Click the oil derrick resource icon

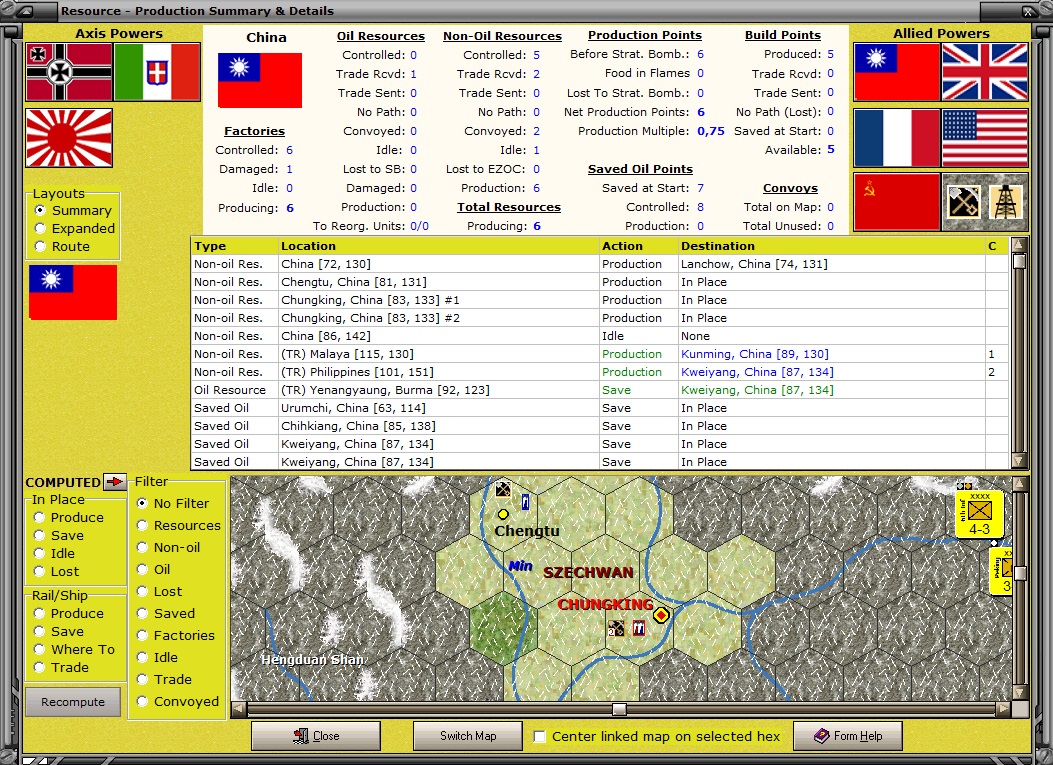click(x=1006, y=201)
